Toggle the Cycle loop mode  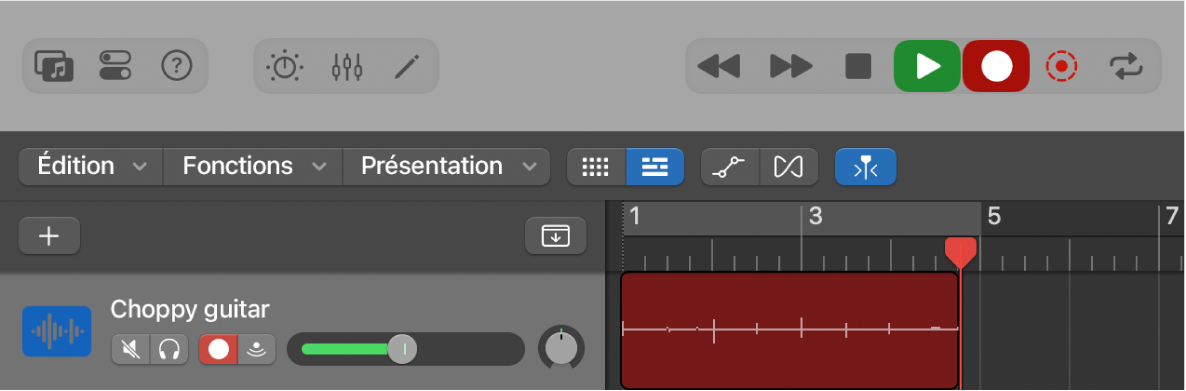[x=1126, y=67]
